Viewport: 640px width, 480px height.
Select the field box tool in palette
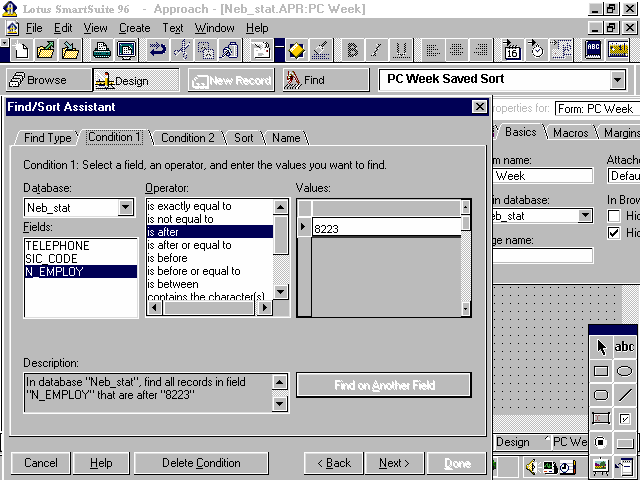(x=601, y=418)
